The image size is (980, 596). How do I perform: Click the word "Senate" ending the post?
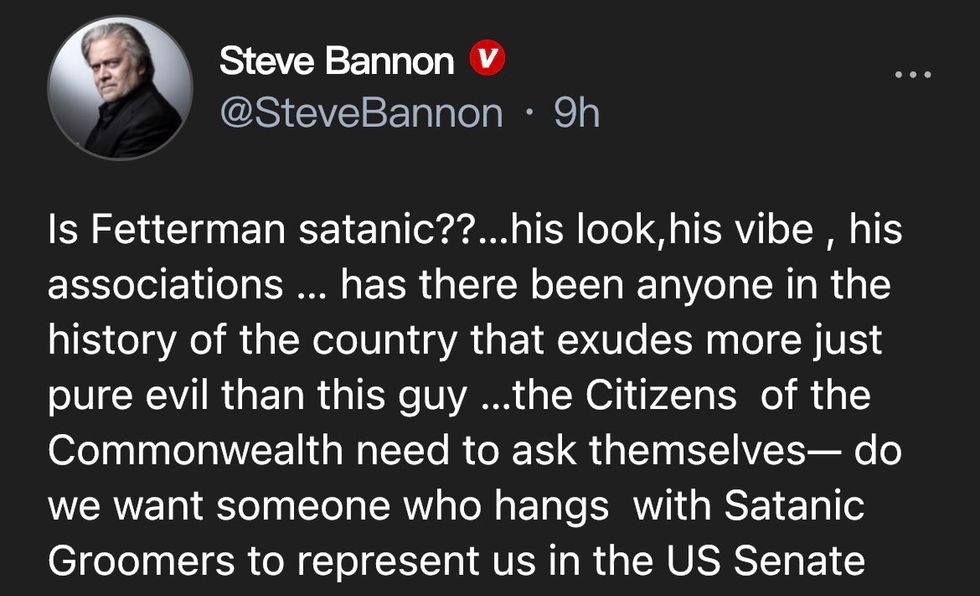(x=799, y=561)
